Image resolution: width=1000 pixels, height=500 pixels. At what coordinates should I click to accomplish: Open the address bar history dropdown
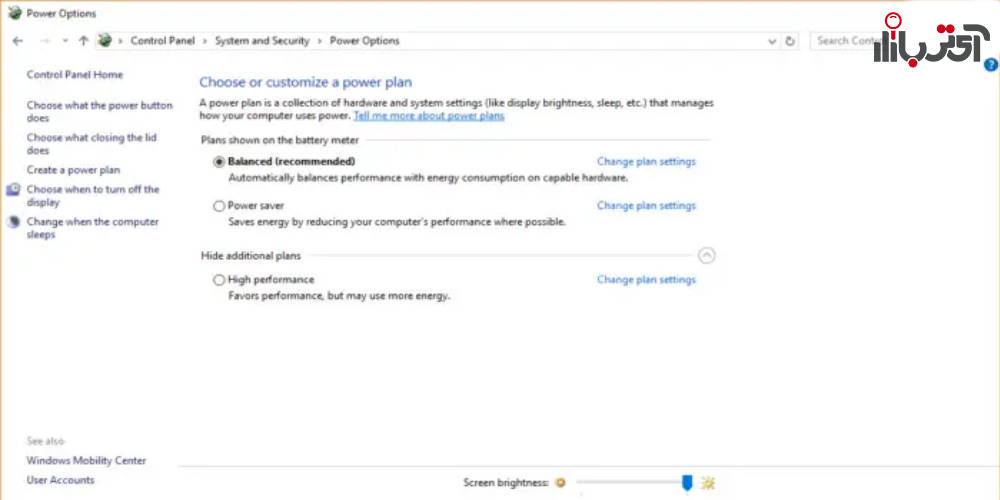coord(772,41)
